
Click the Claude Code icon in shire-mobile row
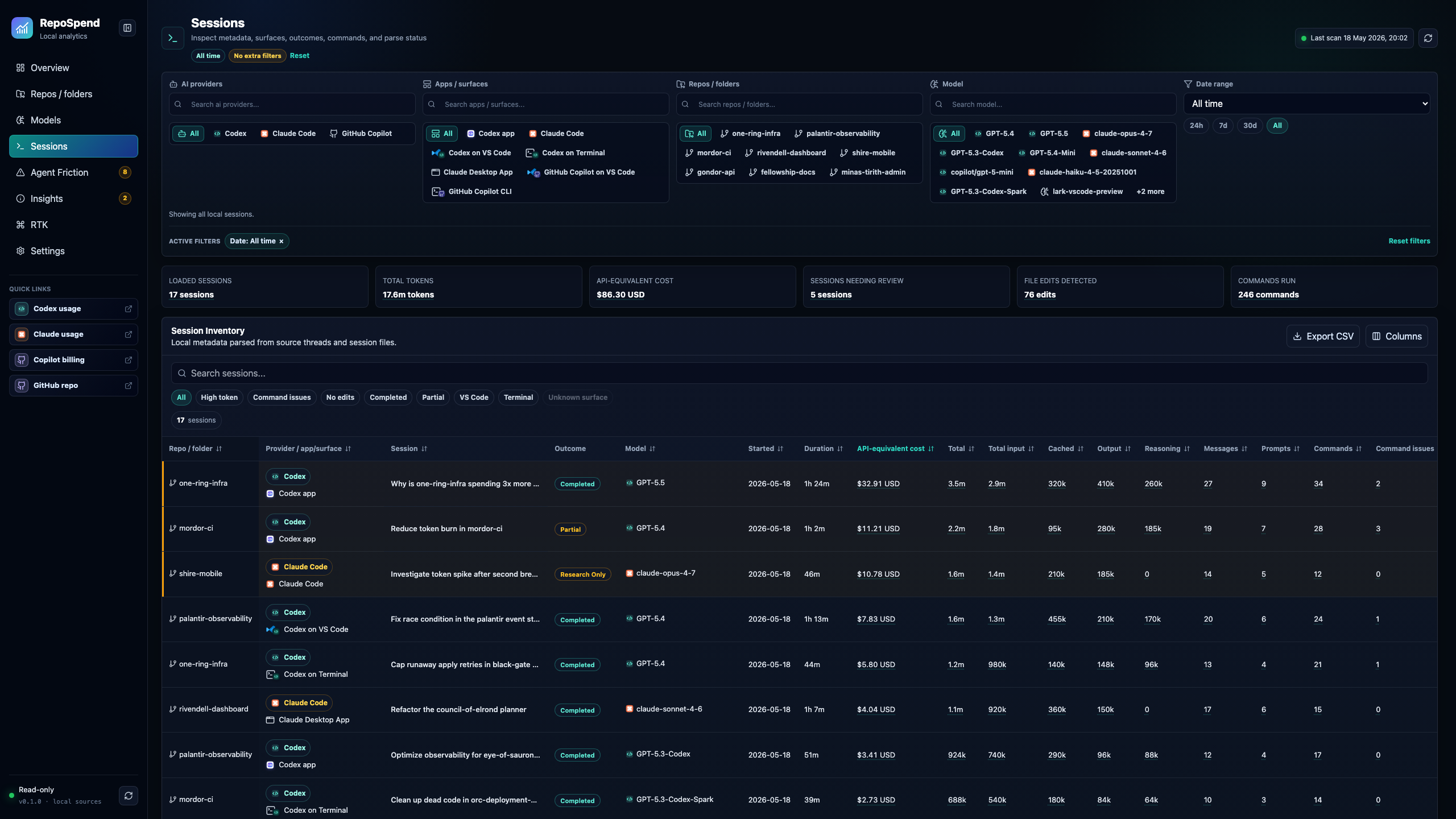[270, 584]
